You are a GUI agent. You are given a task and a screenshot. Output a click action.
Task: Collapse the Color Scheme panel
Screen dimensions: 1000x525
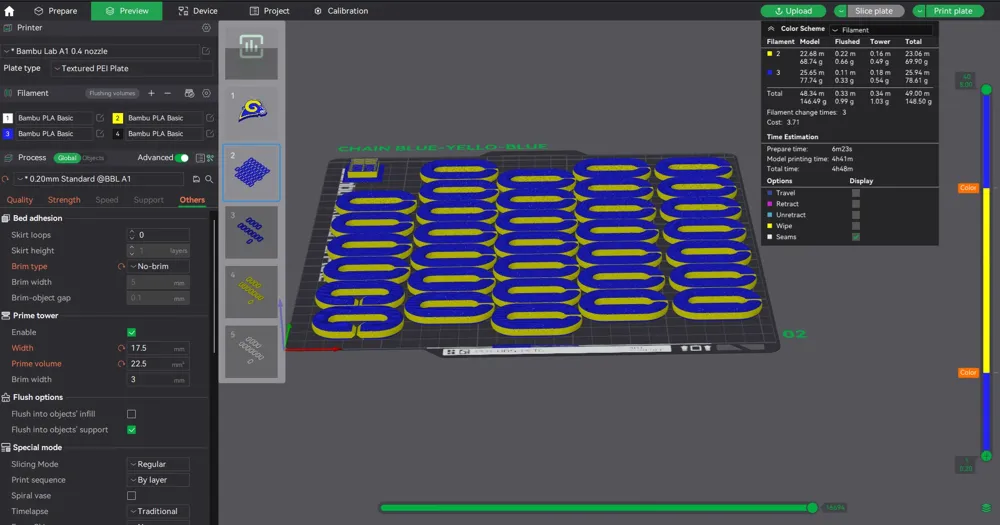[771, 30]
